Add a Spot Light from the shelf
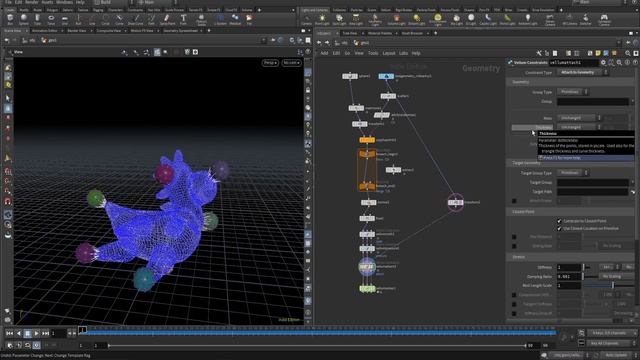This screenshot has height=360, width=640. (339, 19)
